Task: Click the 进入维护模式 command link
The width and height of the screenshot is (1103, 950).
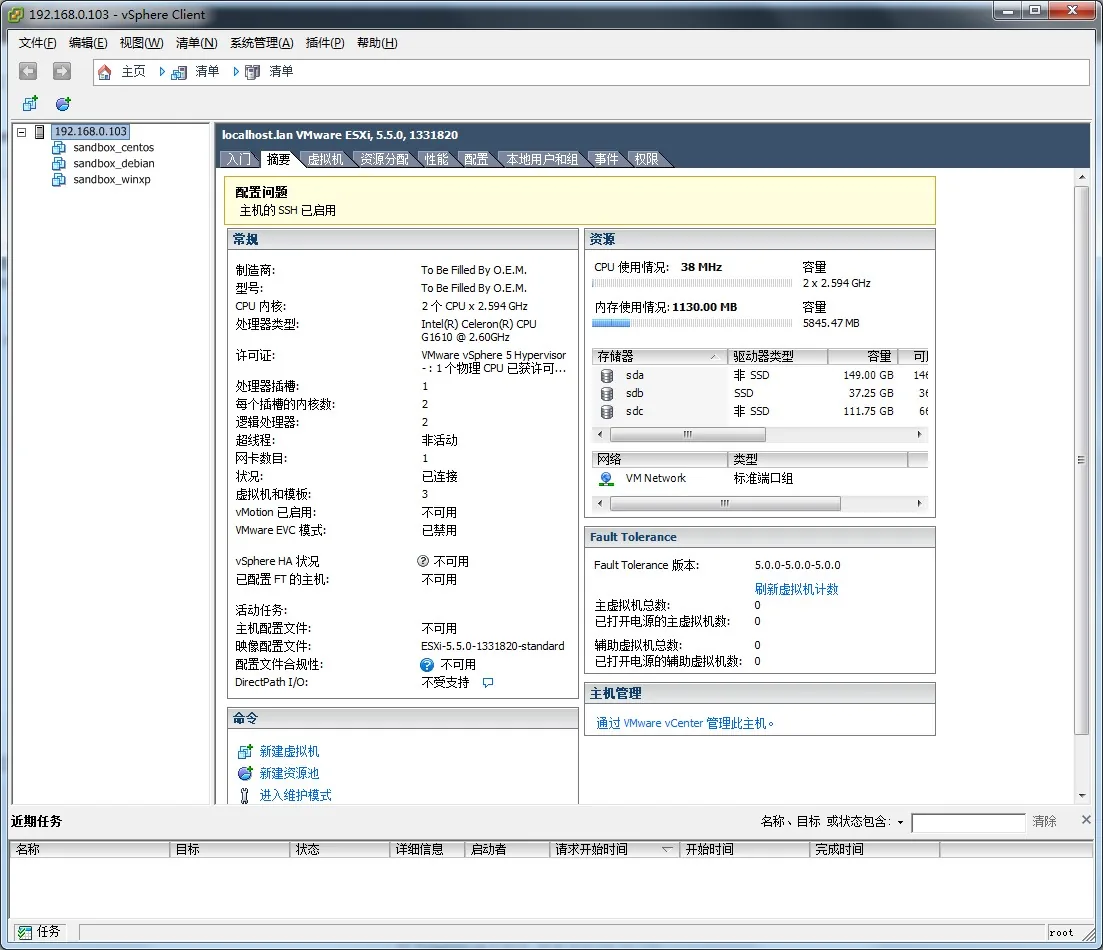Action: click(x=295, y=795)
